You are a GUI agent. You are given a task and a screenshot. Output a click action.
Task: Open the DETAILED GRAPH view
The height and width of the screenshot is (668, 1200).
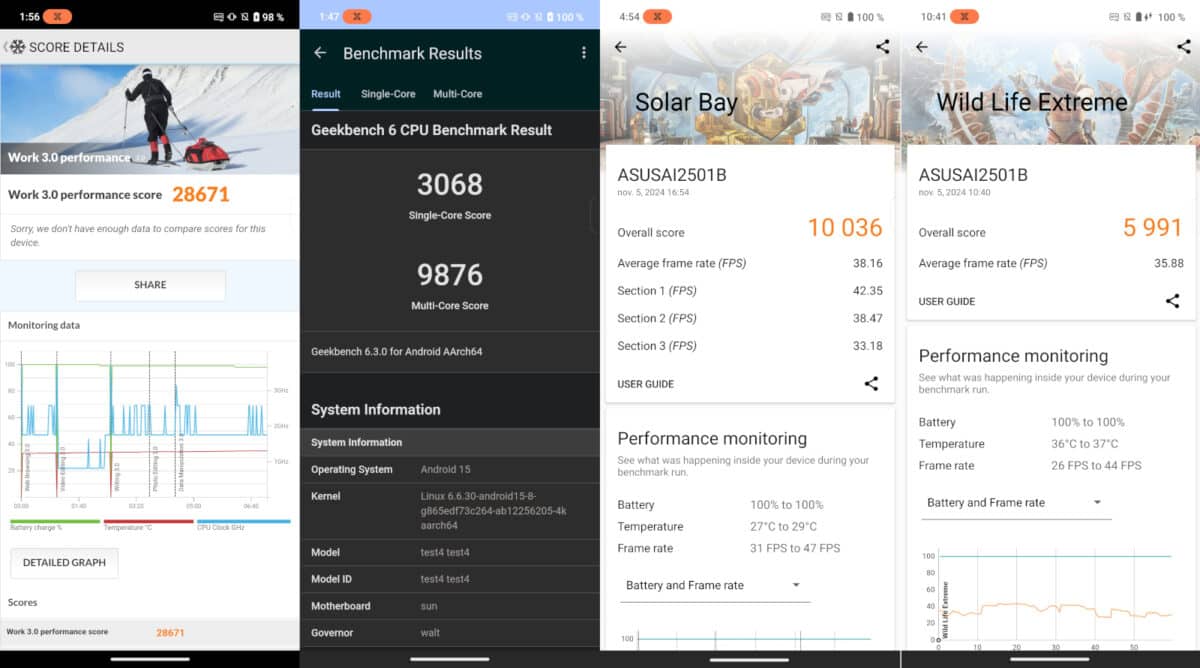64,562
